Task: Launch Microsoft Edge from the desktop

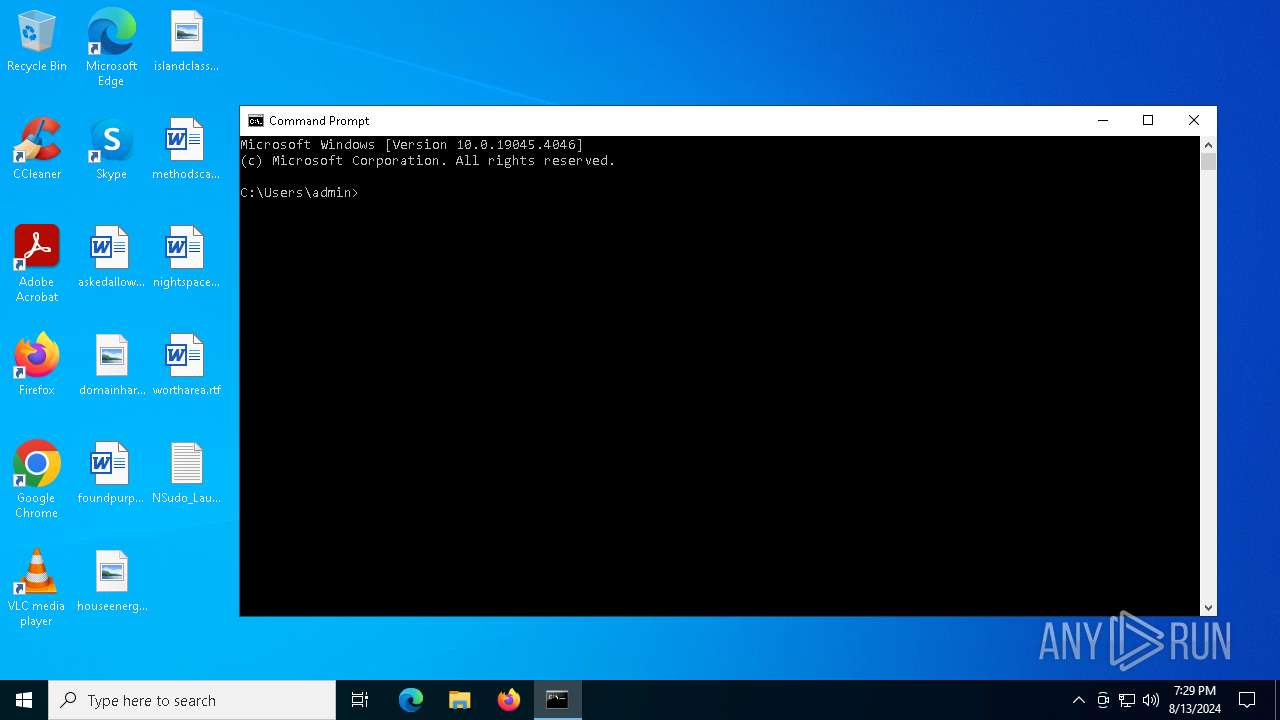Action: tap(111, 48)
